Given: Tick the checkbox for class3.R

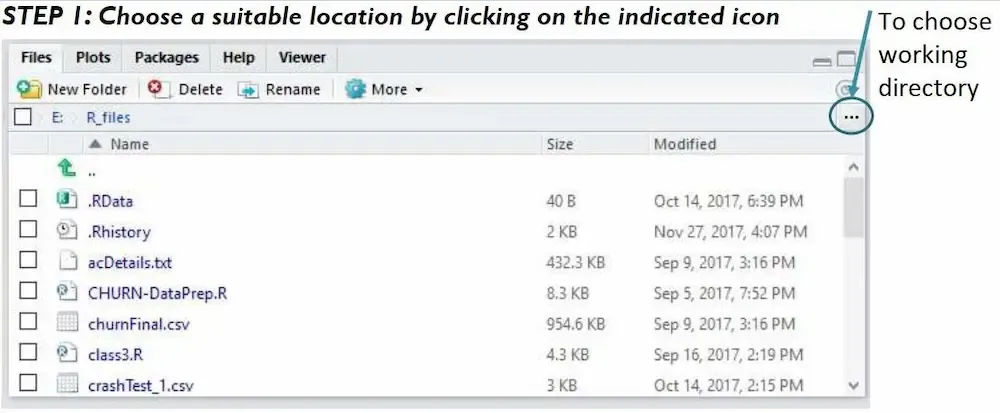Looking at the screenshot, I should 28,353.
